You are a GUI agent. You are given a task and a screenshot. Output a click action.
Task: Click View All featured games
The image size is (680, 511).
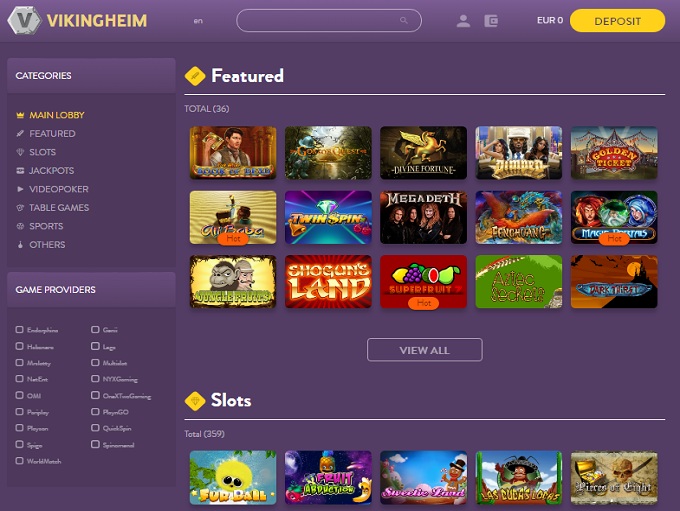425,350
